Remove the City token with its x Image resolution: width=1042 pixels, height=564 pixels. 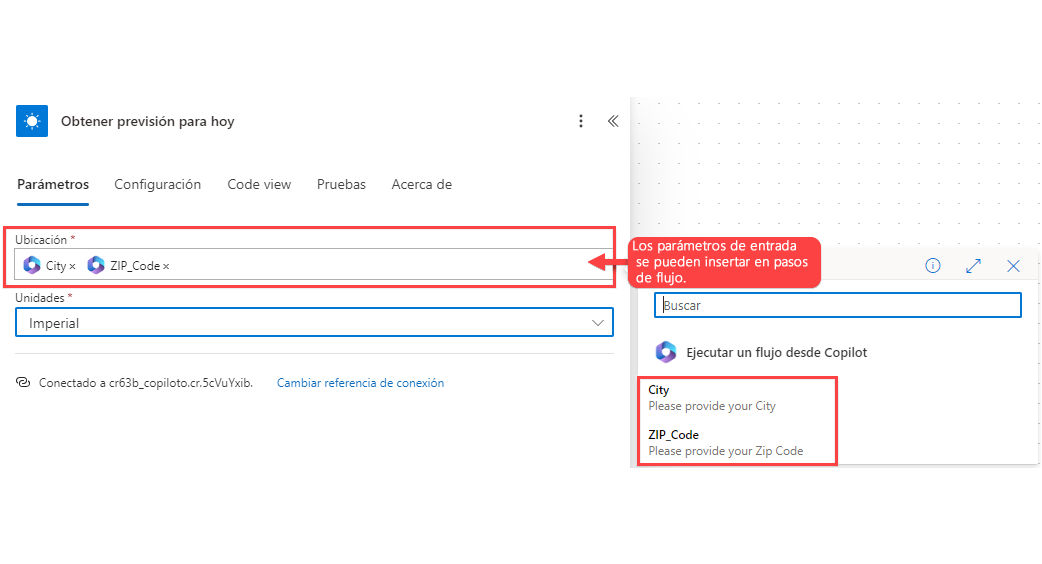point(72,266)
